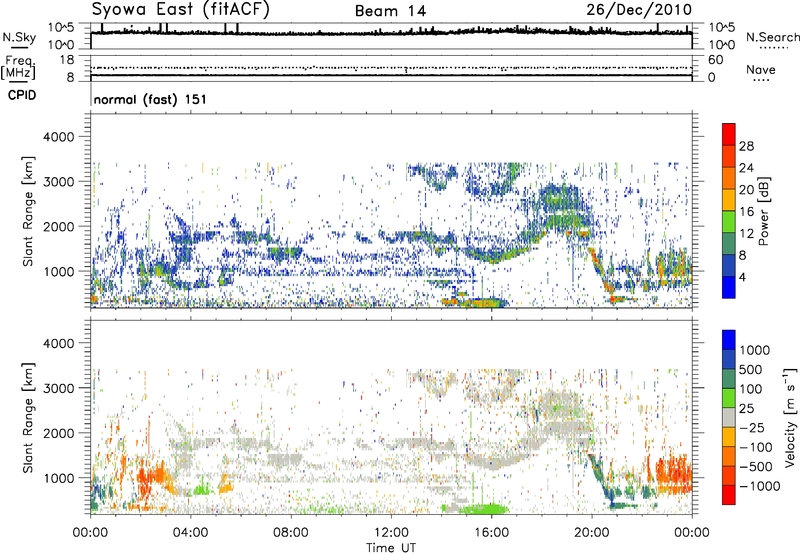Click the 'Beam 14' heading
Screen dimensions: 800x554
[x=390, y=11]
